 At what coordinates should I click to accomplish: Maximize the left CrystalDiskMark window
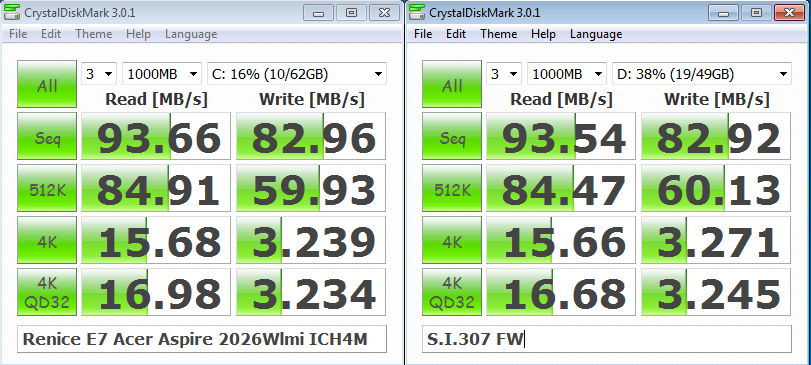point(352,12)
